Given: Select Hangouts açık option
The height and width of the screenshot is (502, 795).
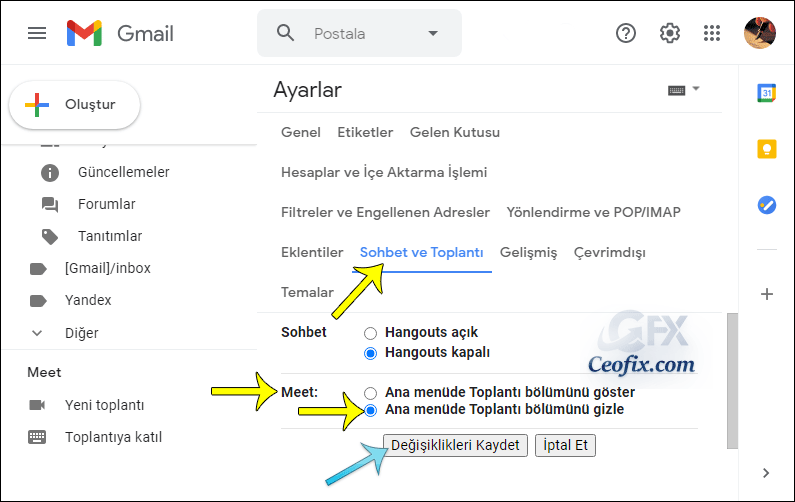Looking at the screenshot, I should pos(371,333).
